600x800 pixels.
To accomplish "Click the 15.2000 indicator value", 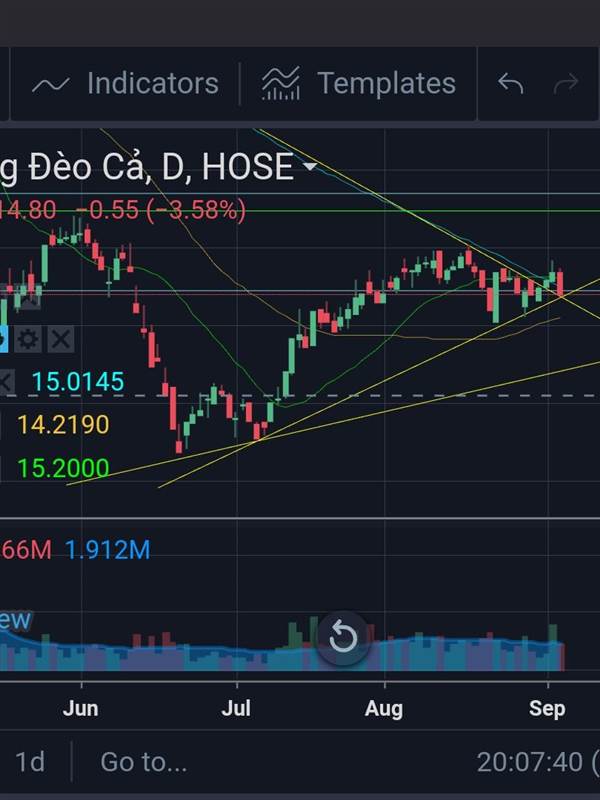I will [63, 468].
